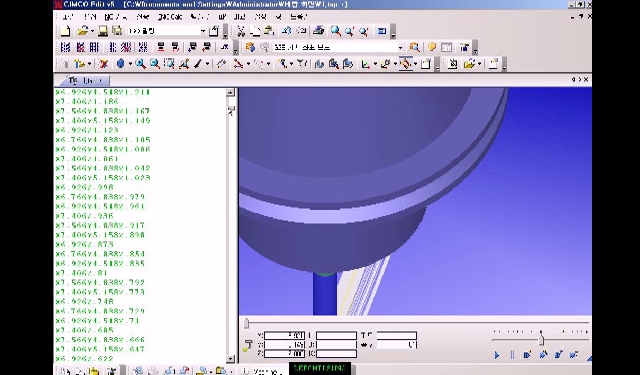Start backplot simulation with play button
Image resolution: width=640 pixels, height=375 pixels.
[497, 355]
